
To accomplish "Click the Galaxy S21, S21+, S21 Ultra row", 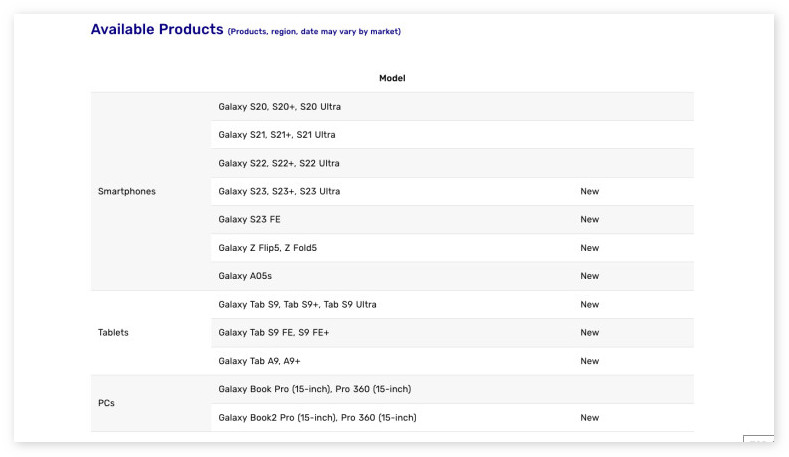I will click(277, 135).
